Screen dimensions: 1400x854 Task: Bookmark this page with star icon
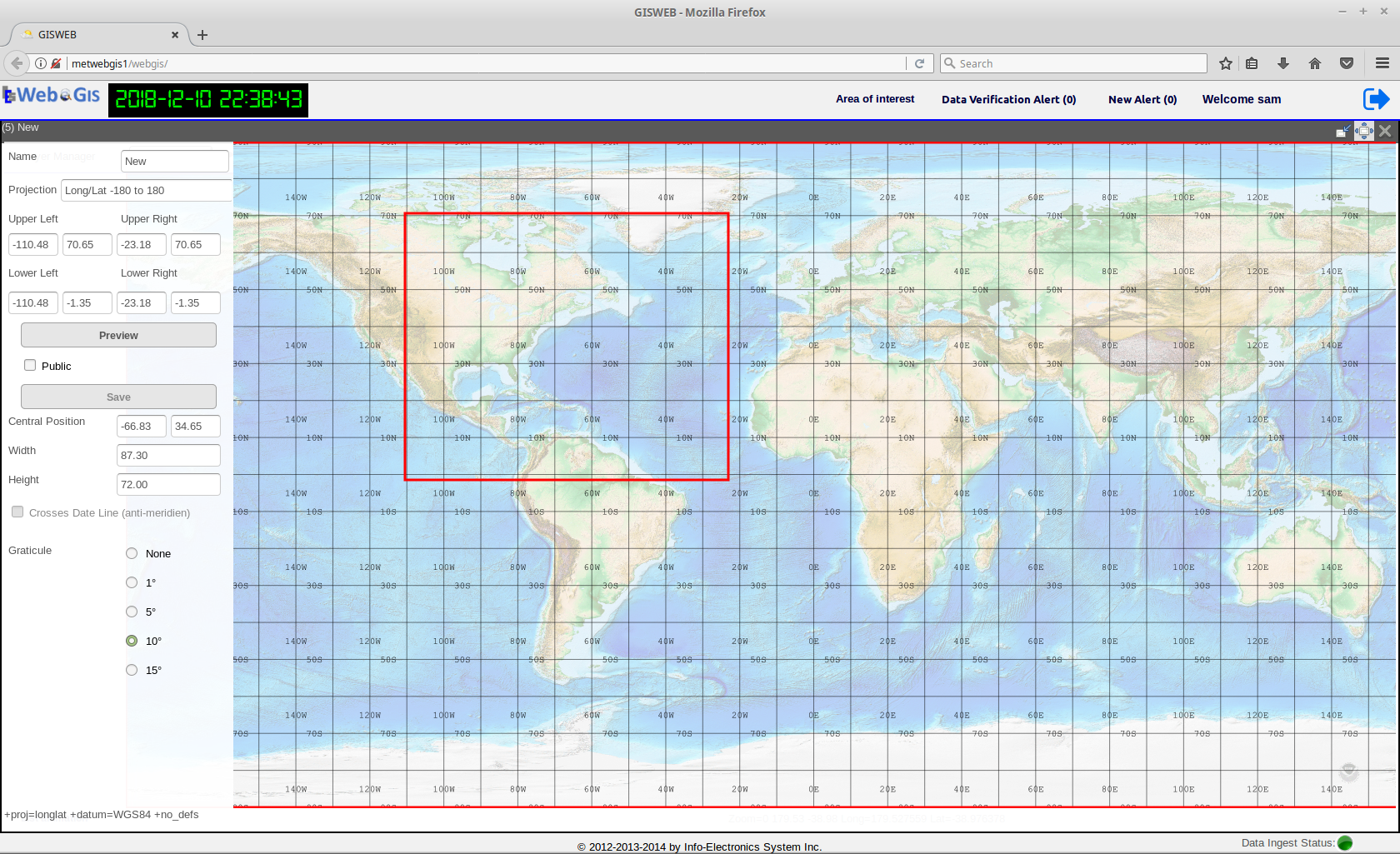(1225, 63)
